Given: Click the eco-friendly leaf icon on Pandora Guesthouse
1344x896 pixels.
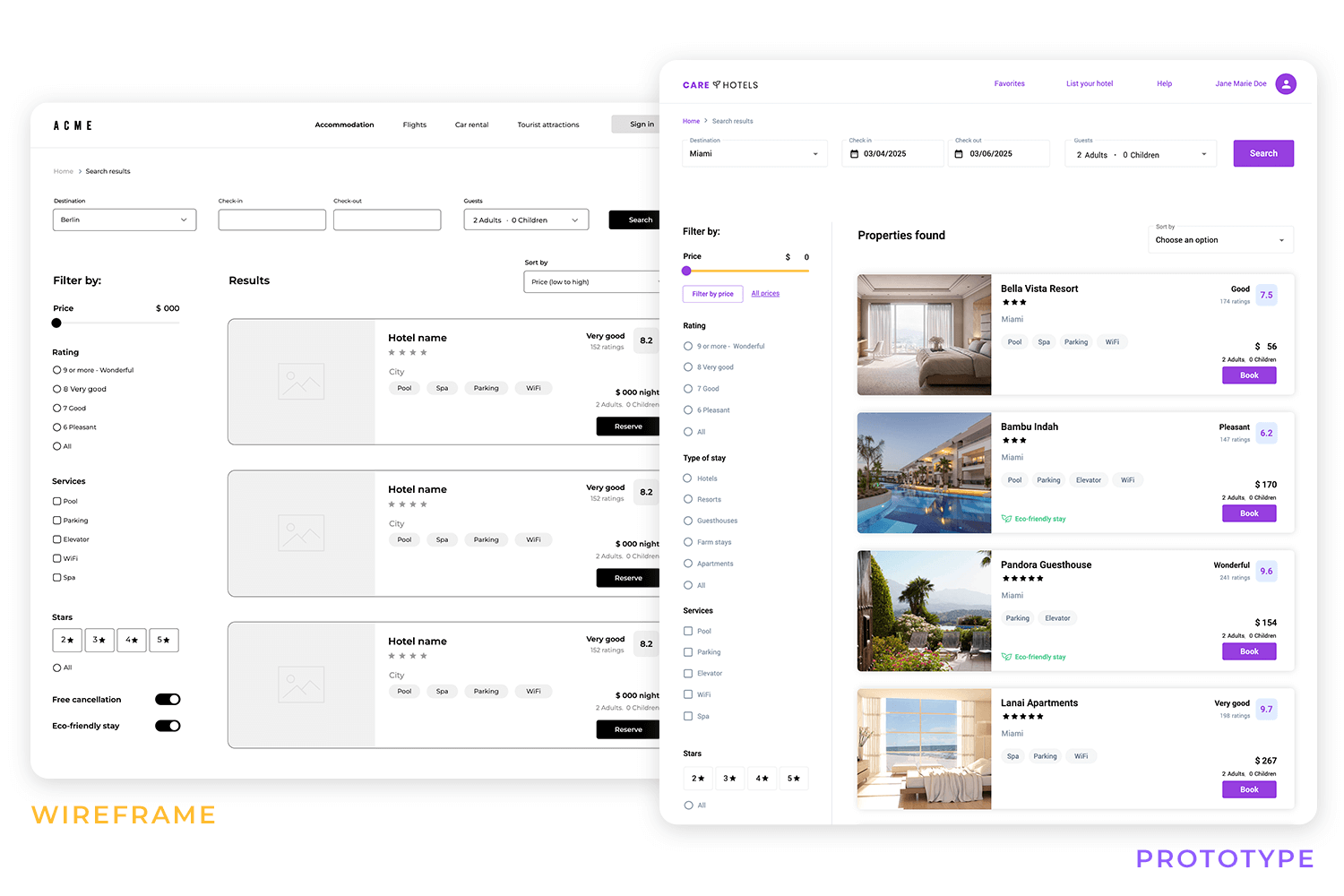Looking at the screenshot, I should (1006, 657).
